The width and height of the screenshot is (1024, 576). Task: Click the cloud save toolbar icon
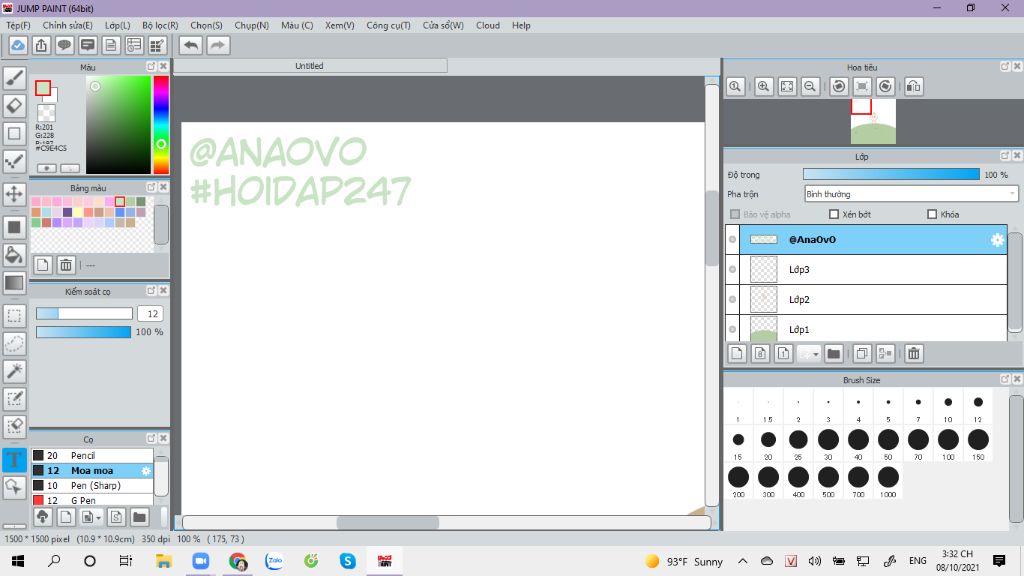[x=18, y=45]
